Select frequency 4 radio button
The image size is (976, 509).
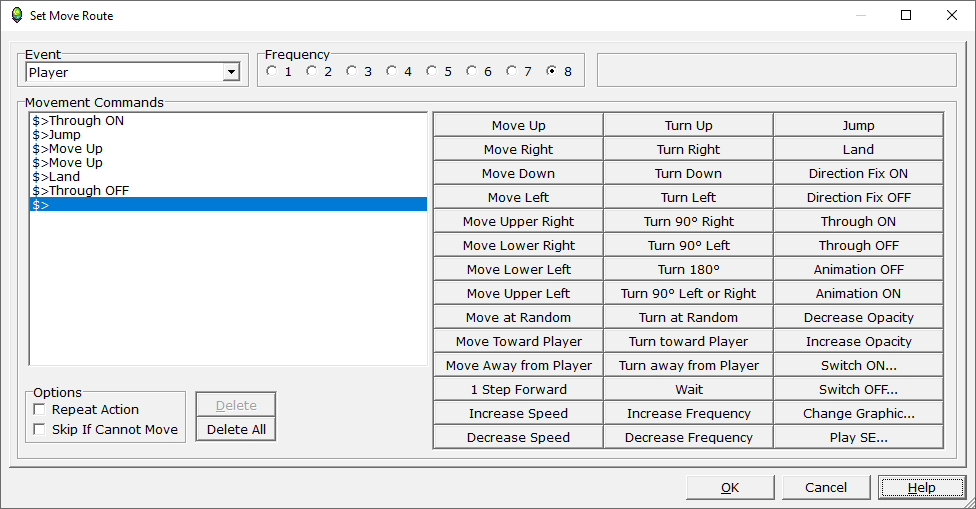click(391, 71)
